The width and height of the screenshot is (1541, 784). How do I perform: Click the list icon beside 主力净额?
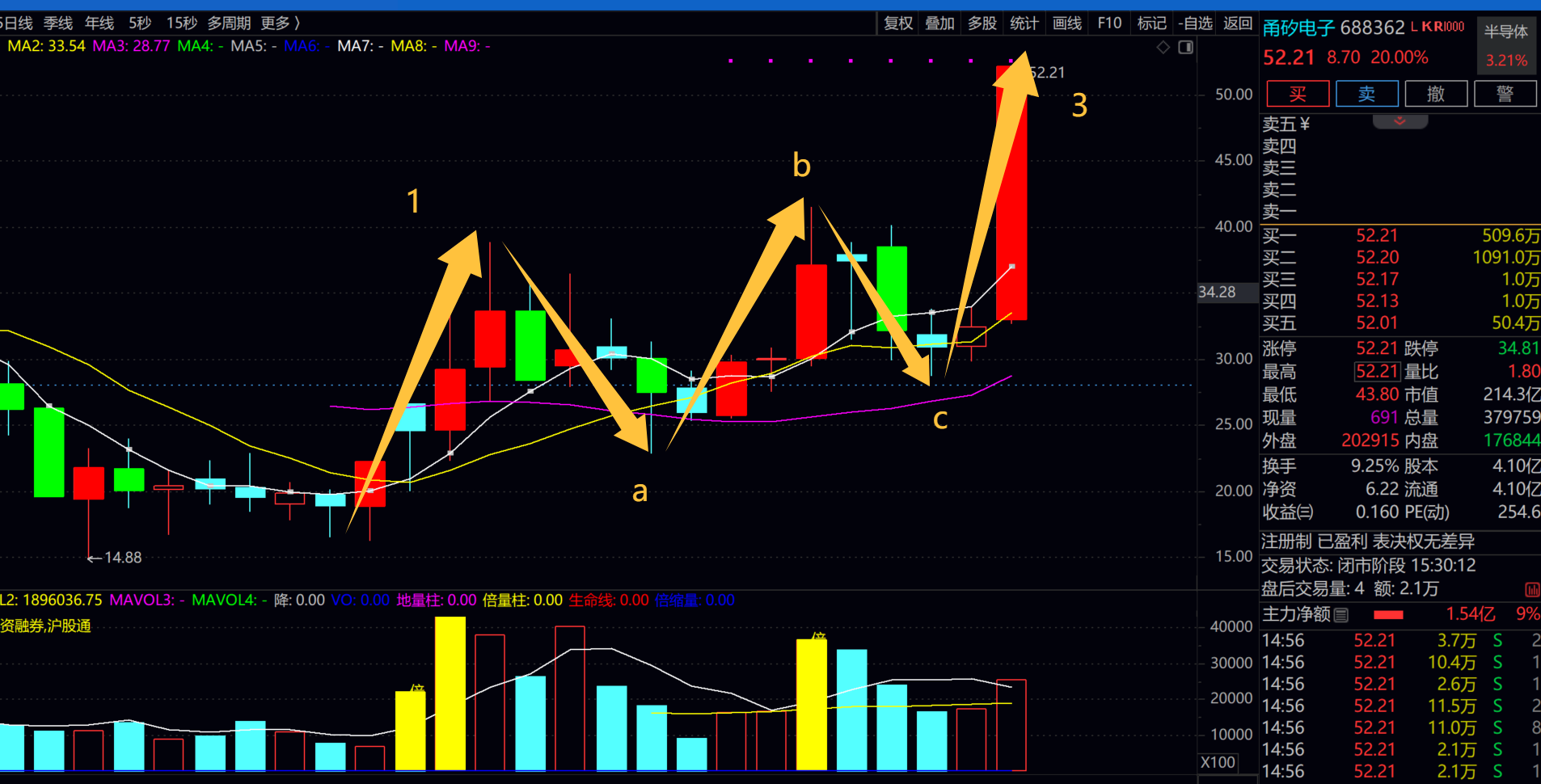[1341, 615]
